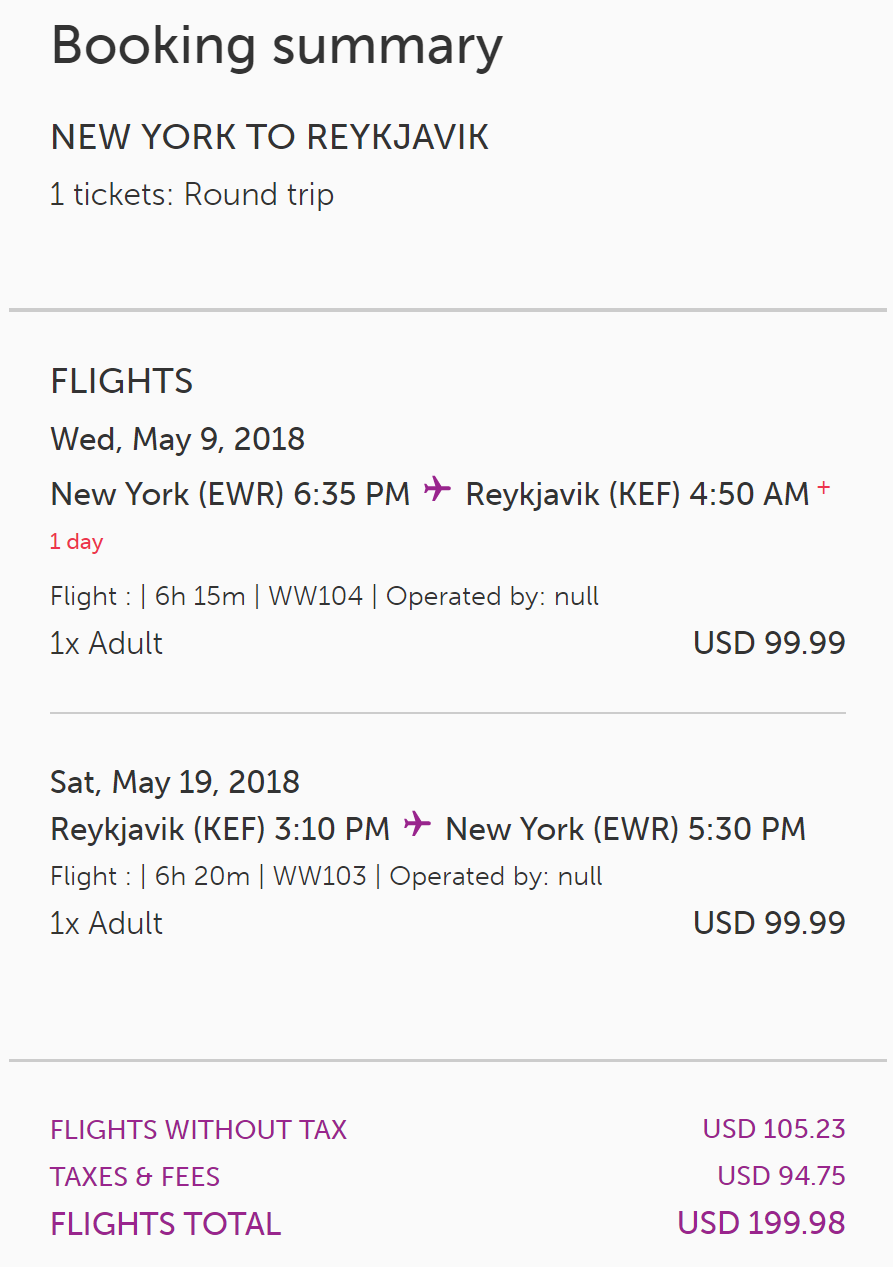The width and height of the screenshot is (893, 1267).
Task: Click the Booking summary heading
Action: click(276, 46)
